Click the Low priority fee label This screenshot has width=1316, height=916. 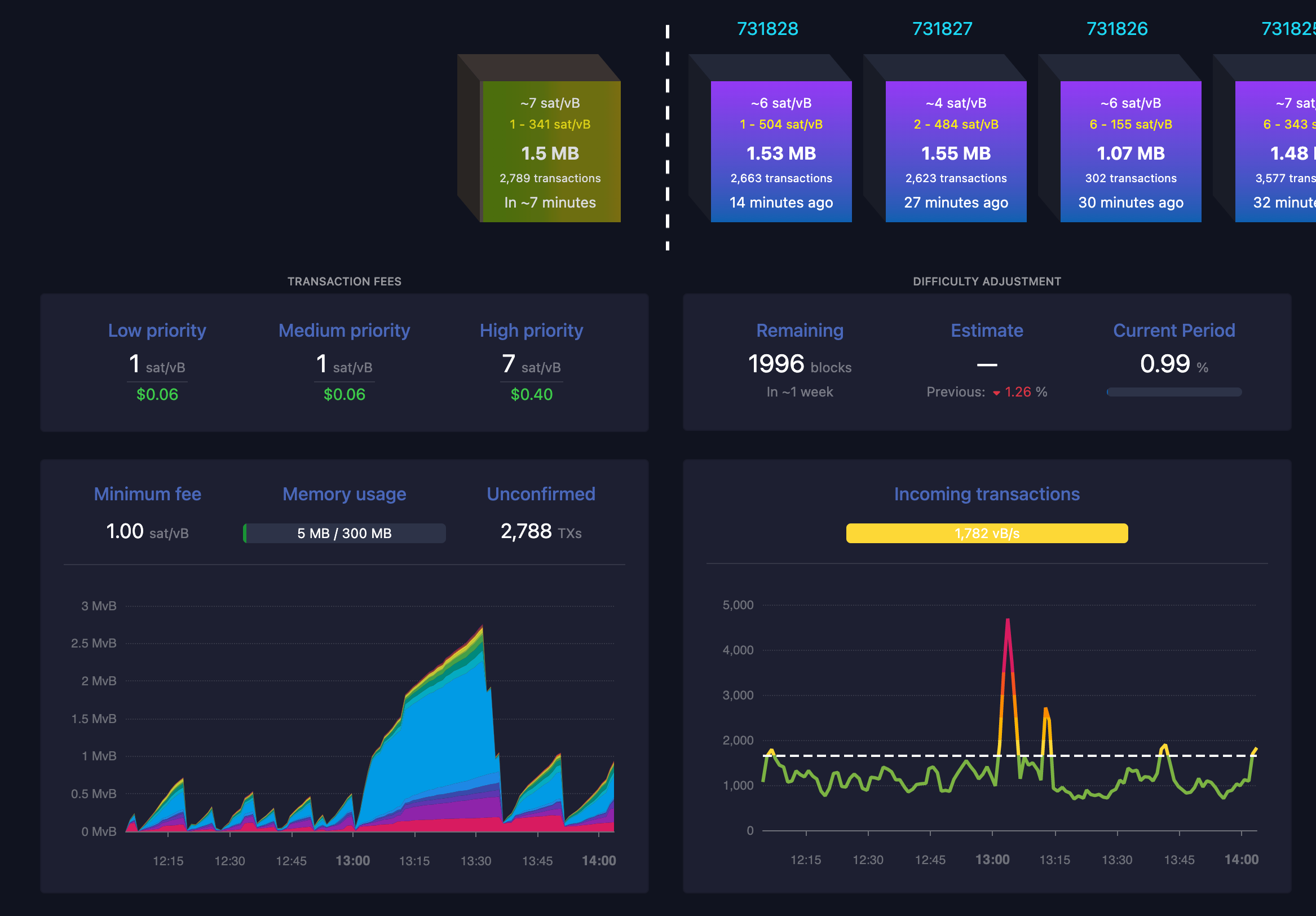click(x=157, y=330)
